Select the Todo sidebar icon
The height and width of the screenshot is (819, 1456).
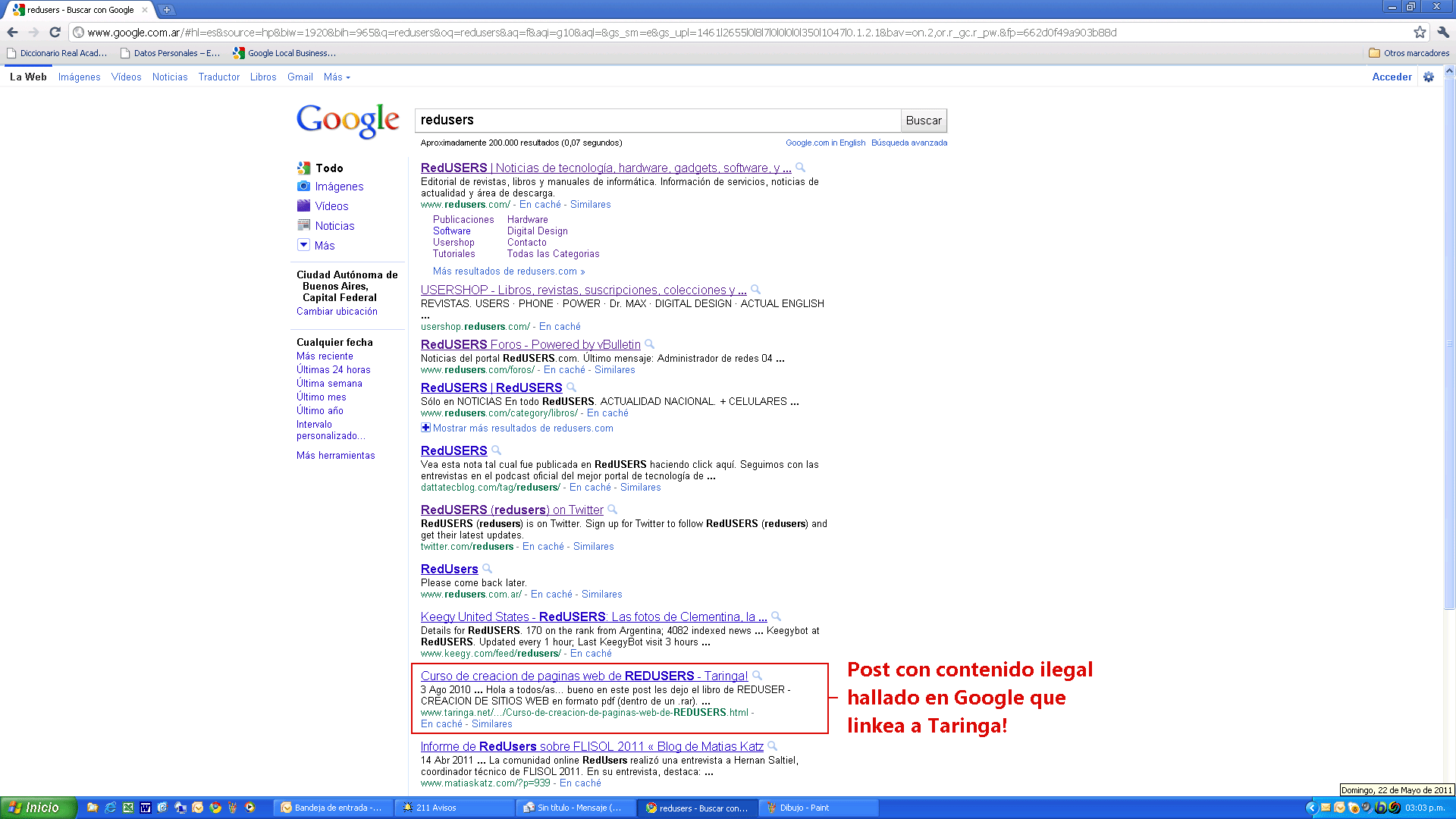click(303, 168)
